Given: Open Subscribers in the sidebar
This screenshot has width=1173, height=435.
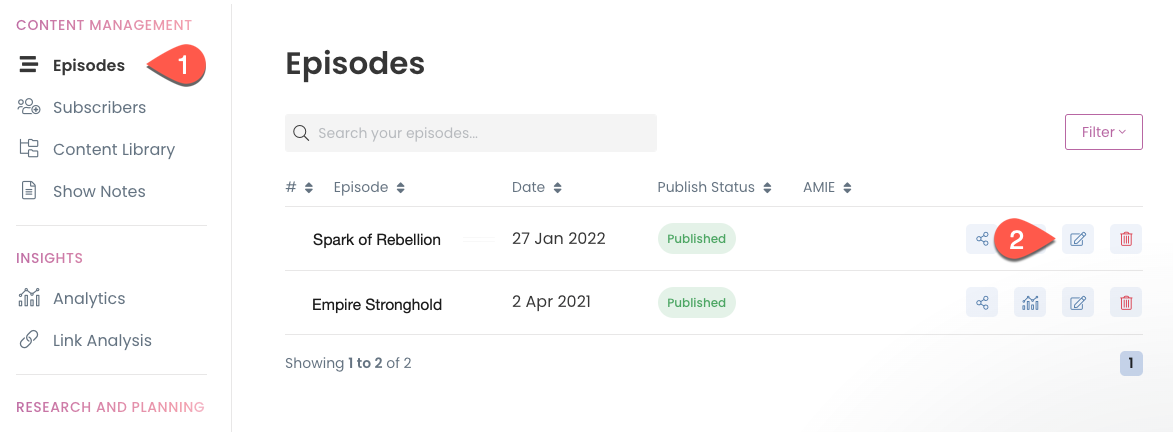Looking at the screenshot, I should 99,107.
